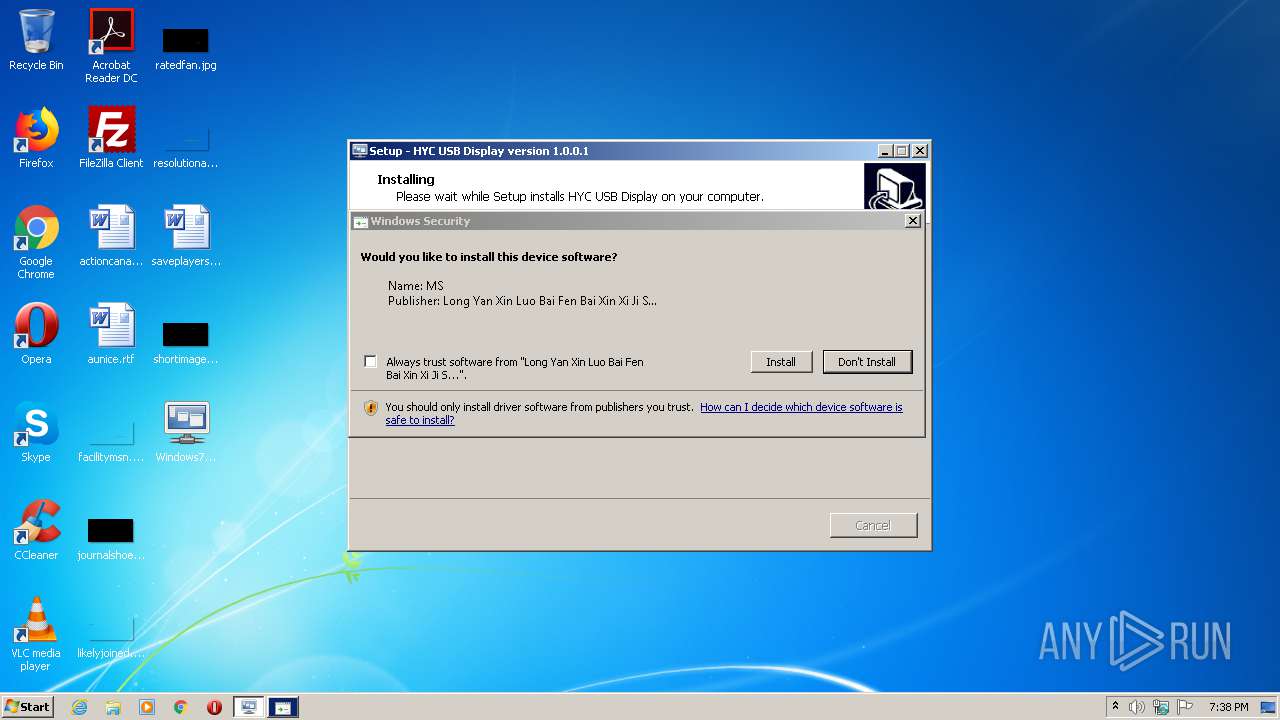Launch CCleaner desktop shortcut

(36, 530)
